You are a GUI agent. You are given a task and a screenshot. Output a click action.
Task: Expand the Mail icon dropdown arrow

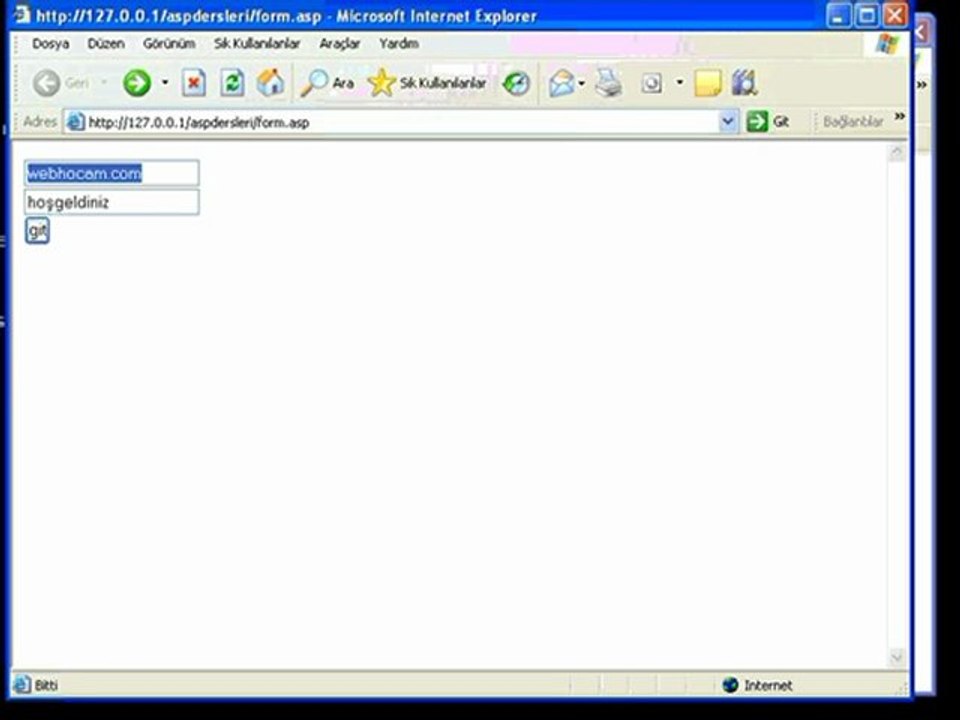pyautogui.click(x=582, y=83)
